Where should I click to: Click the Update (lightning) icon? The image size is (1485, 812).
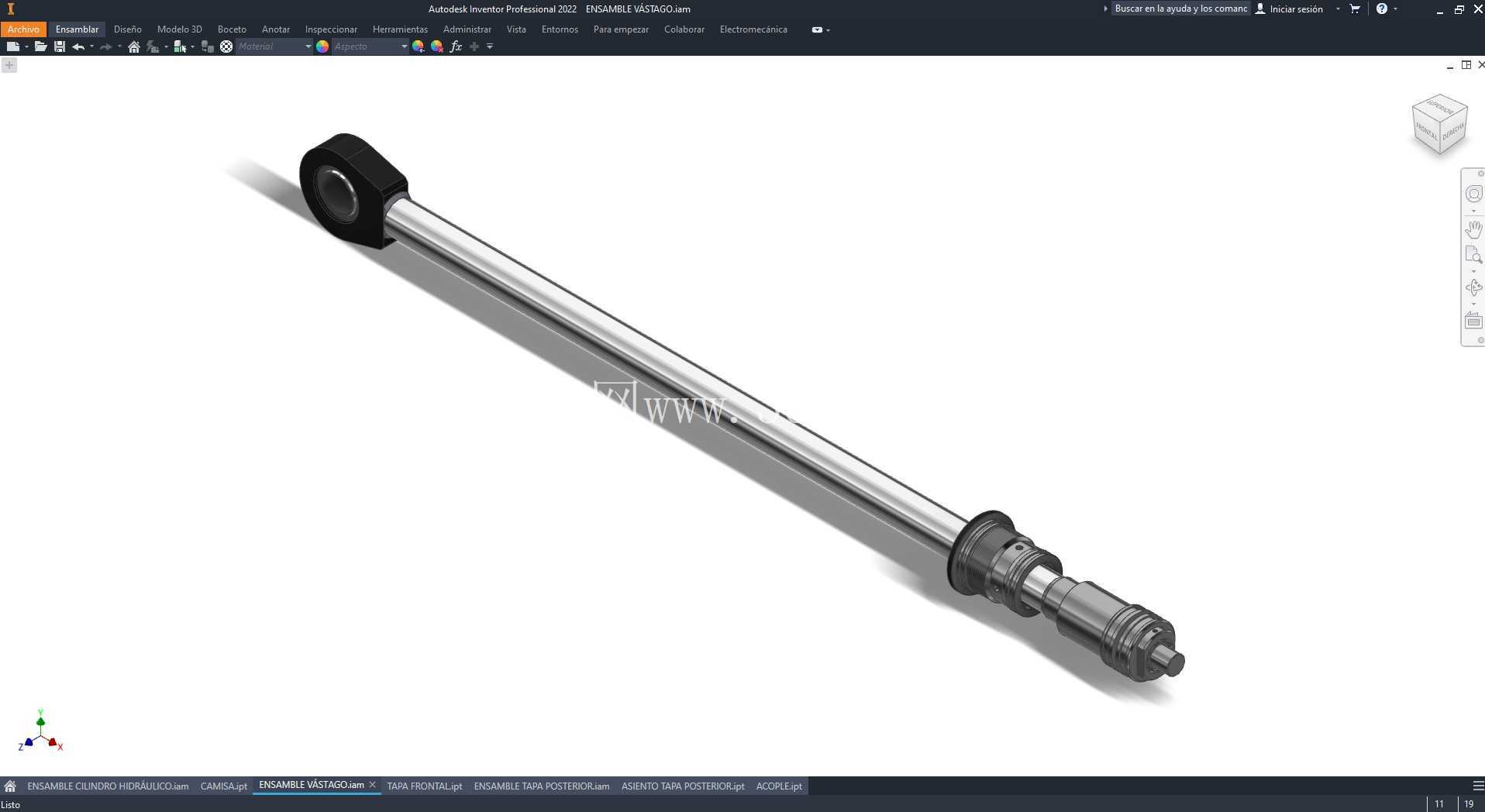(x=153, y=46)
